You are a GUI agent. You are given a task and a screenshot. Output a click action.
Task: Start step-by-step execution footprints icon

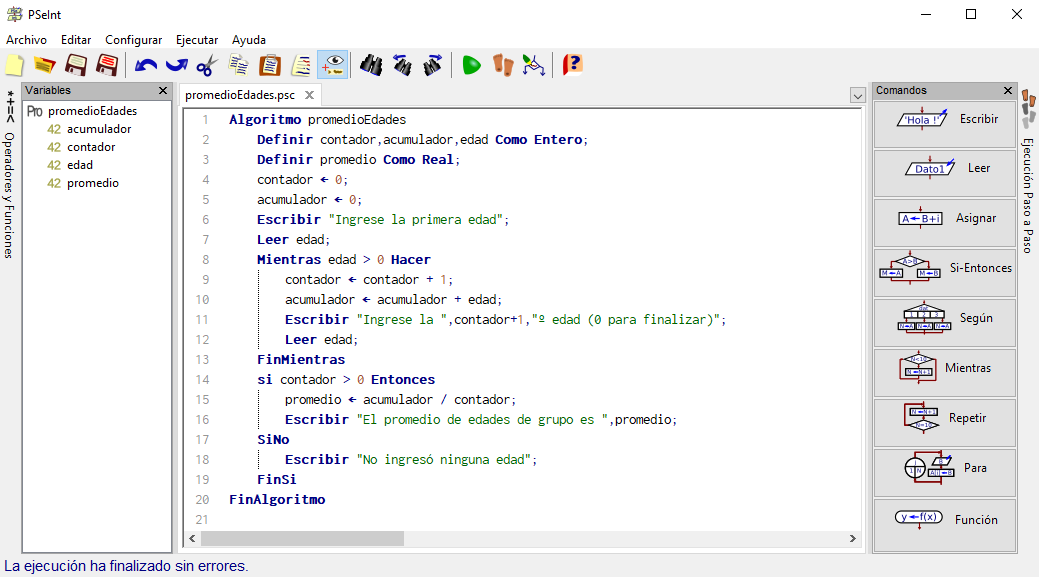pyautogui.click(x=503, y=65)
